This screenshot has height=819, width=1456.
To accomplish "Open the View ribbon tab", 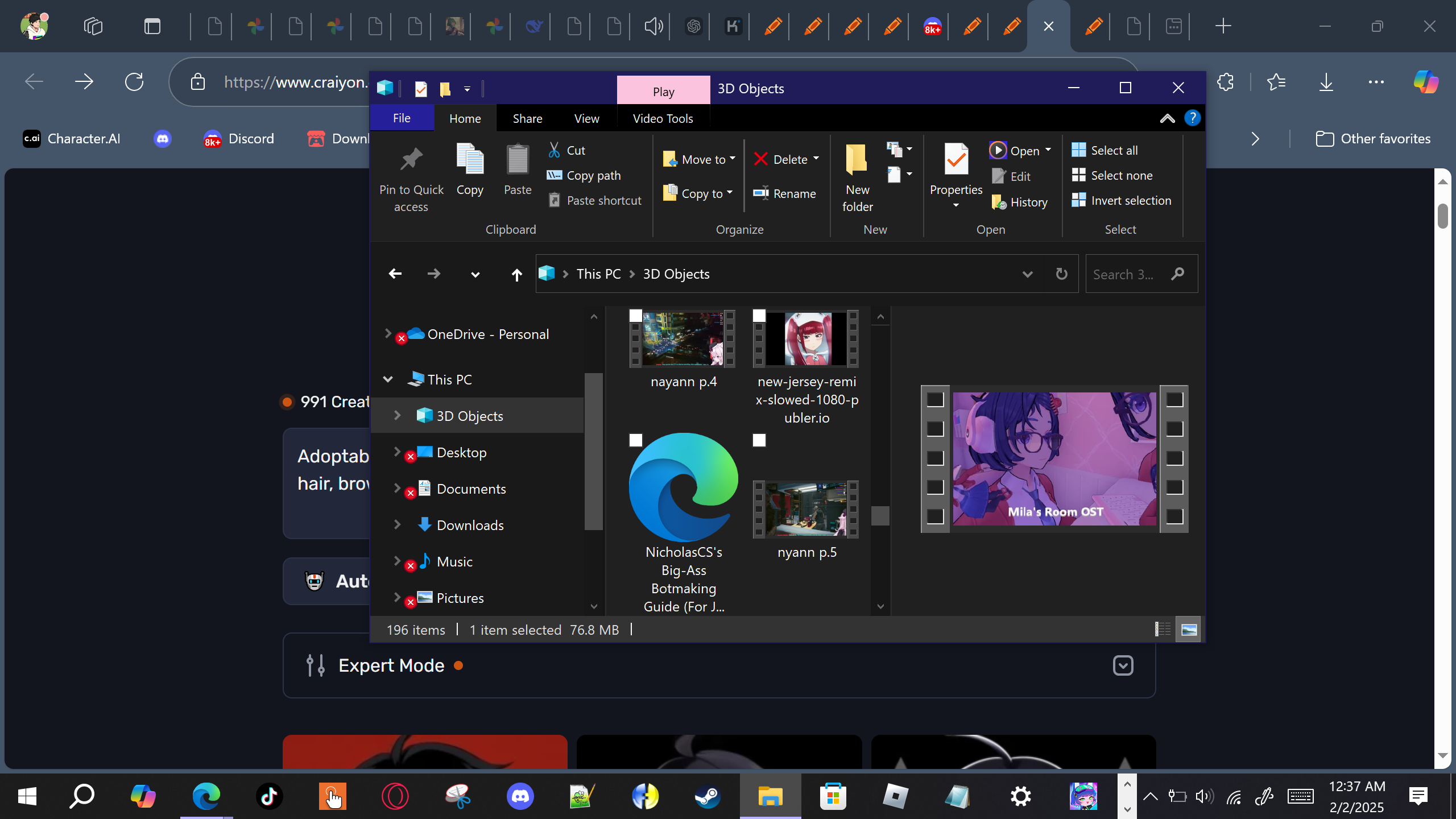I will (586, 118).
